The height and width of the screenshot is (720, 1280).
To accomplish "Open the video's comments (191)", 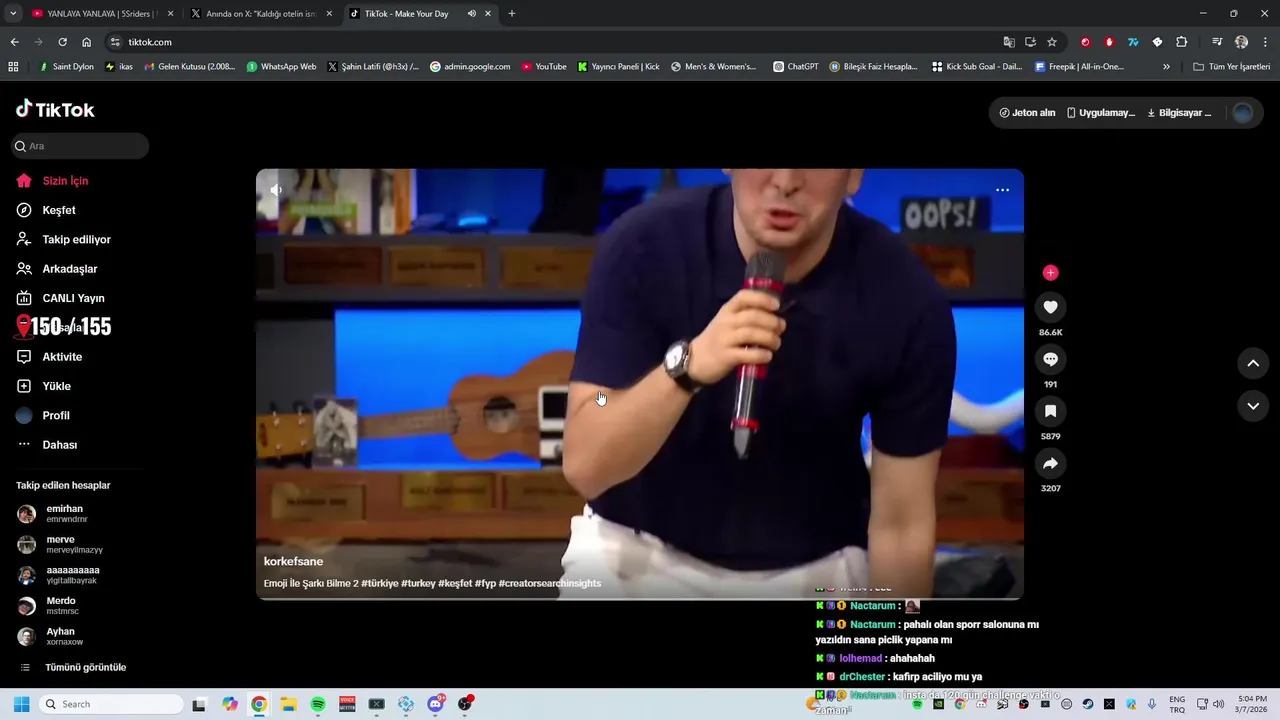I will point(1050,359).
